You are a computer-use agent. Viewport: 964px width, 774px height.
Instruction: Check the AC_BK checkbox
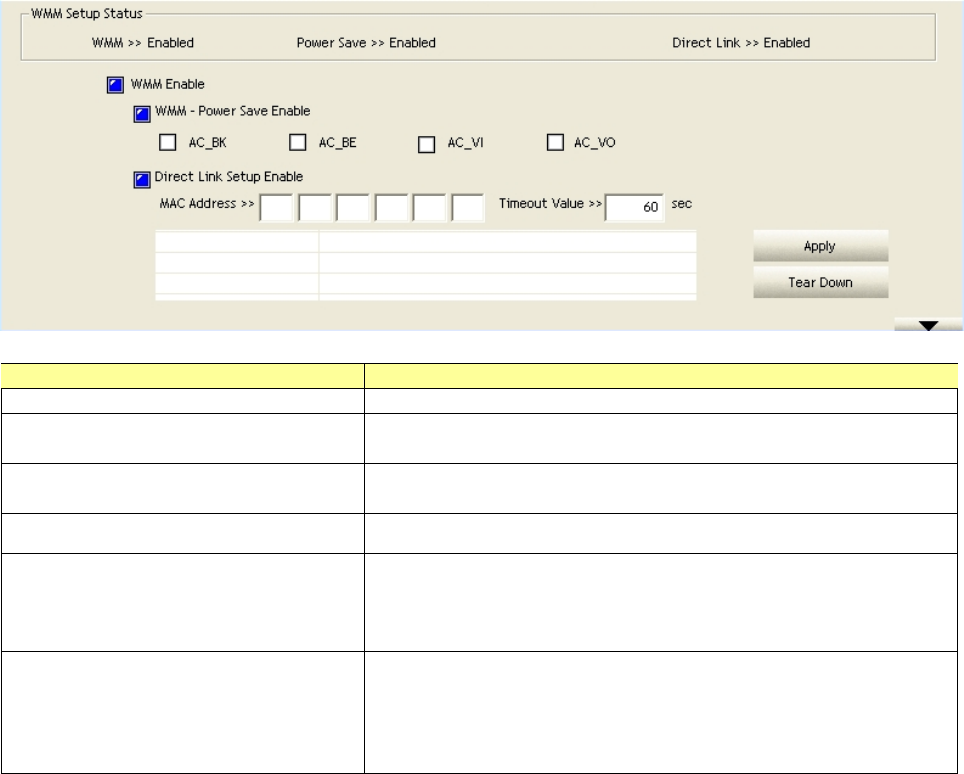[x=167, y=142]
